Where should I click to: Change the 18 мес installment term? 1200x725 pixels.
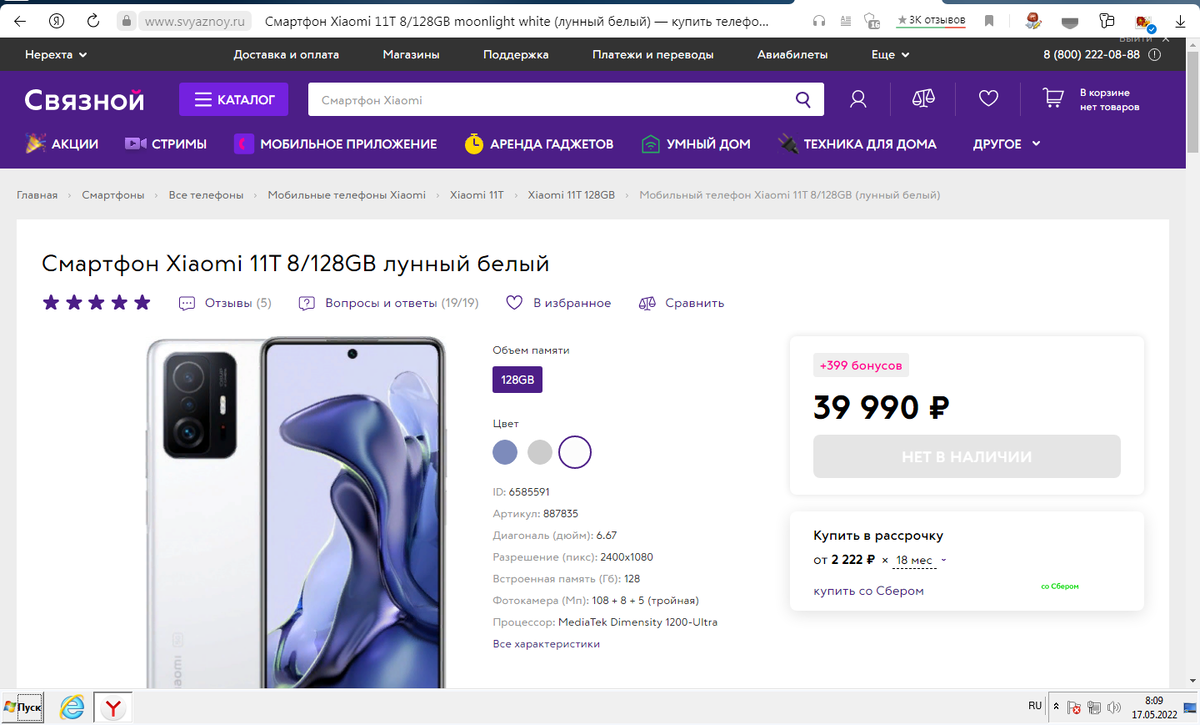coord(916,560)
